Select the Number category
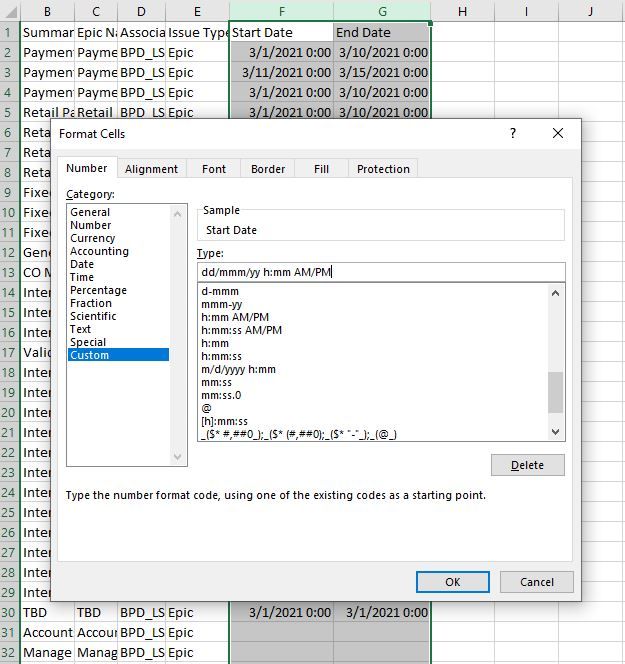625x664 pixels. pyautogui.click(x=119, y=225)
